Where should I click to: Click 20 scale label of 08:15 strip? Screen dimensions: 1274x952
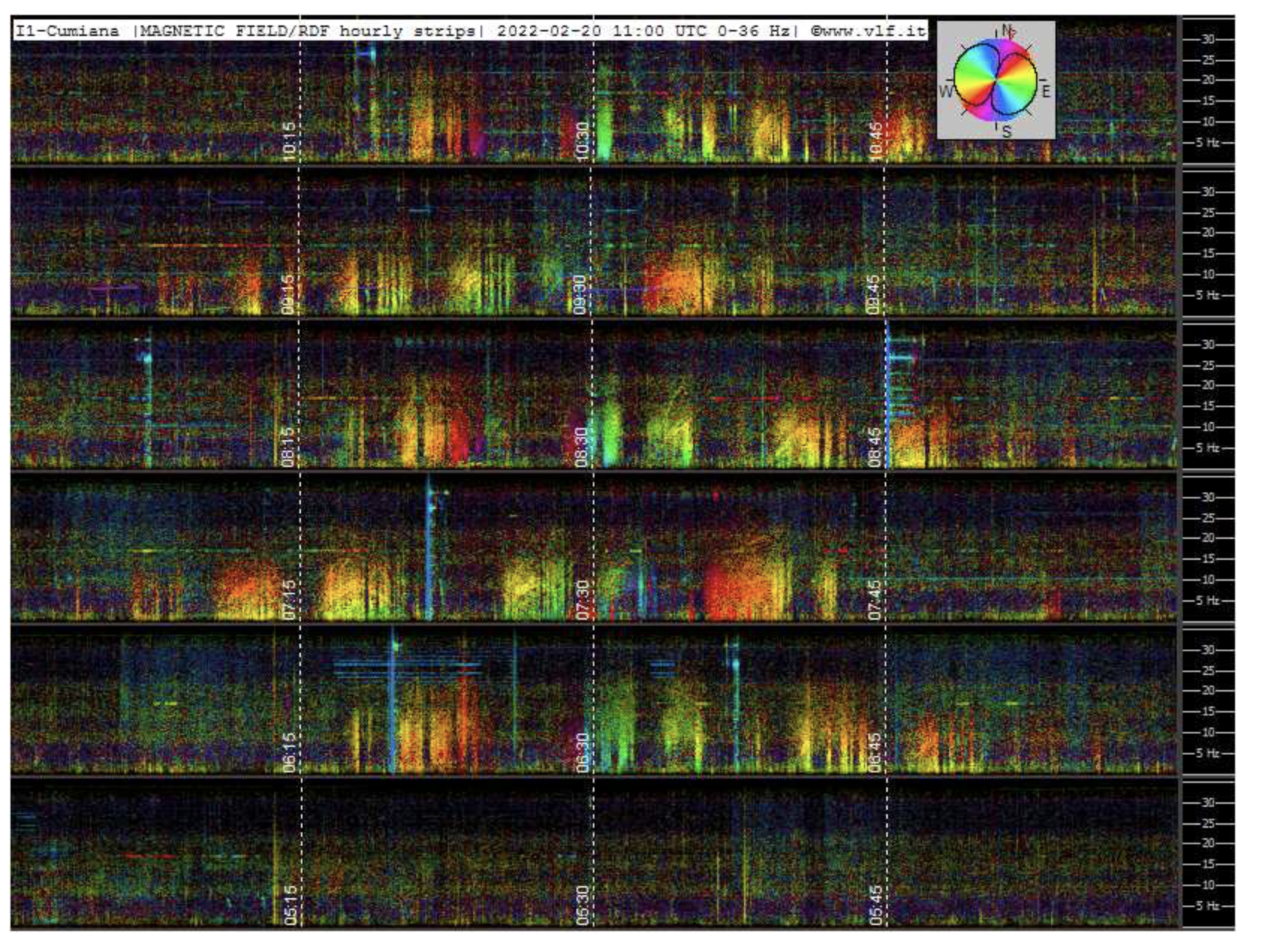[1208, 385]
